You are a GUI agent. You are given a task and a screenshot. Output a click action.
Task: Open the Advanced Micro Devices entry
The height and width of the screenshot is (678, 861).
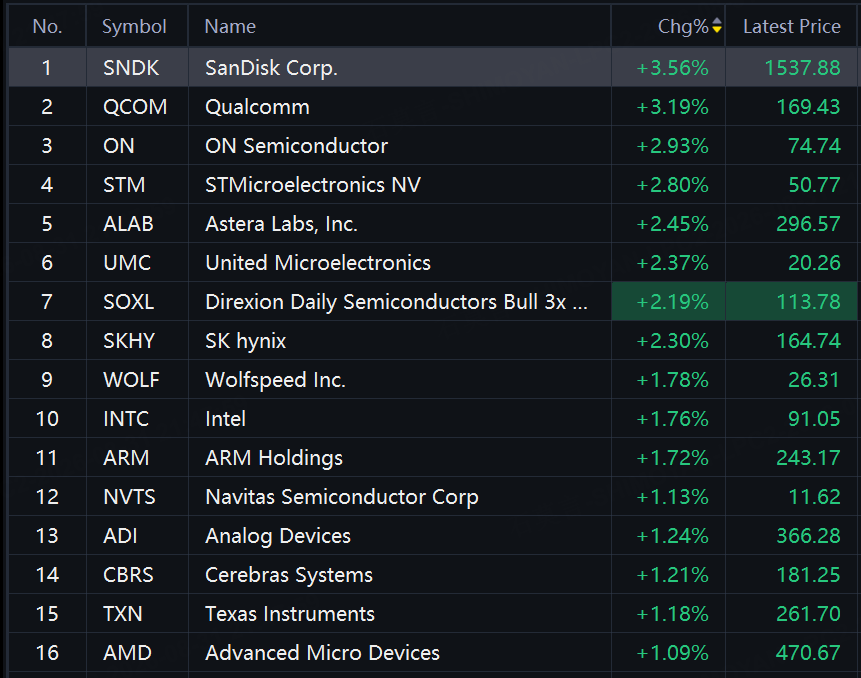pyautogui.click(x=322, y=653)
